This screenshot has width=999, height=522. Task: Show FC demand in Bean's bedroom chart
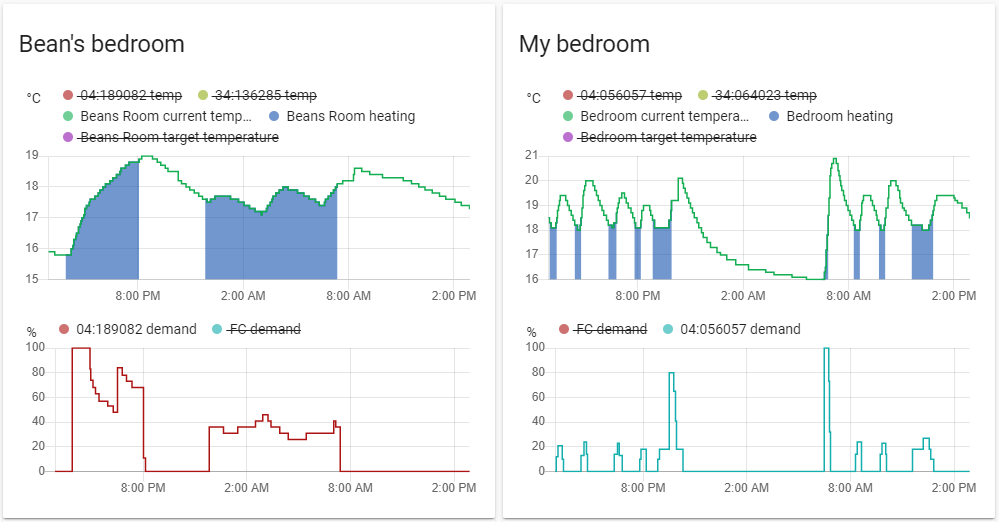coord(264,329)
